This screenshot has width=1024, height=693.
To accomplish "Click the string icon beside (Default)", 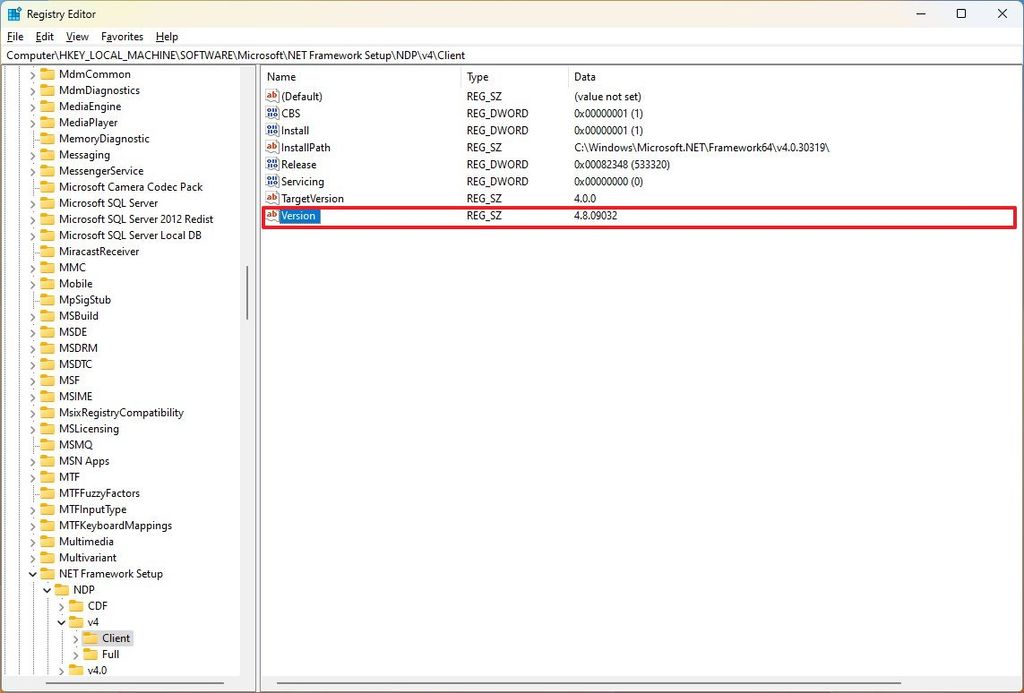I will [x=273, y=96].
